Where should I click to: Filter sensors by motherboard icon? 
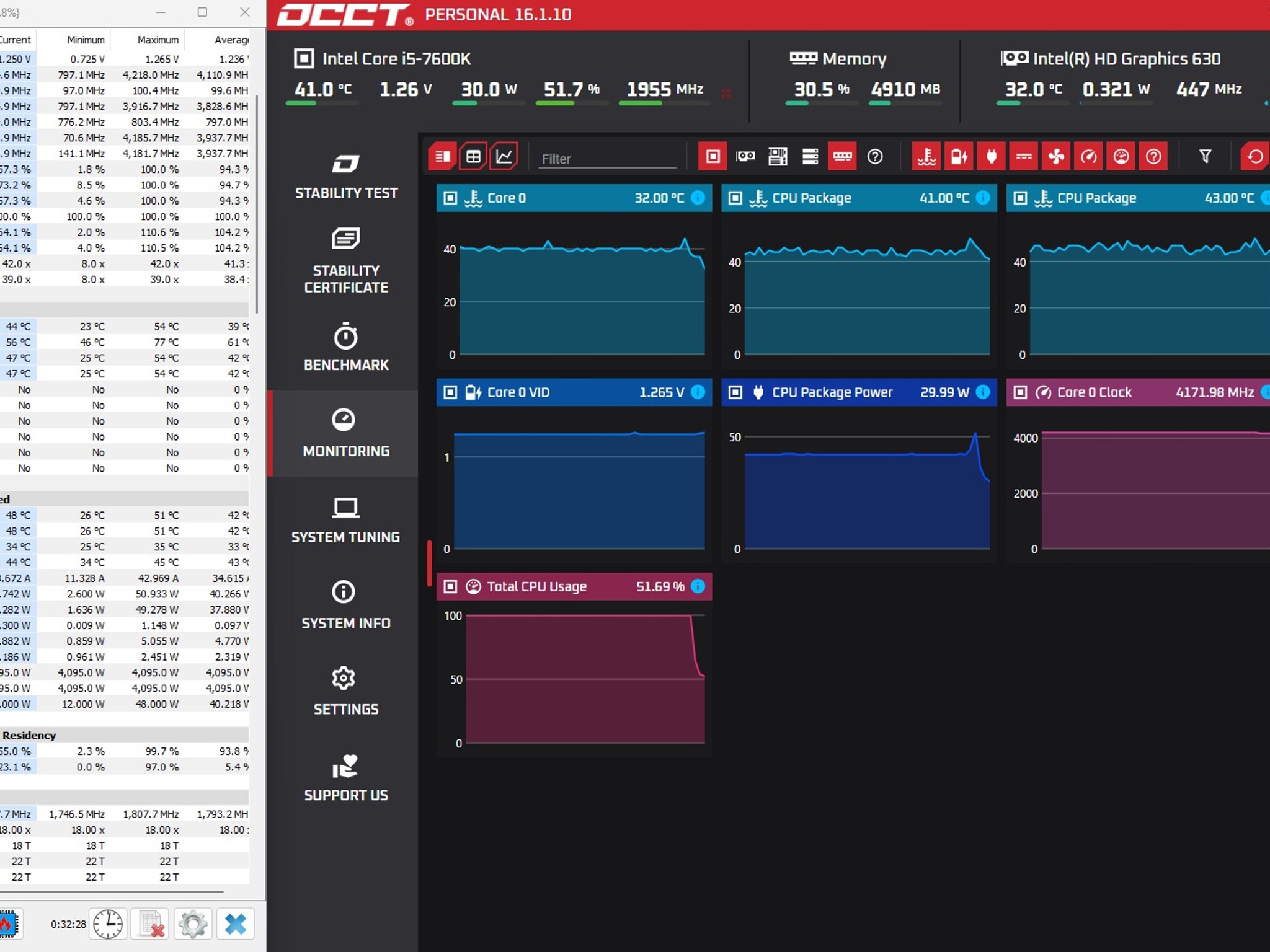coord(778,156)
